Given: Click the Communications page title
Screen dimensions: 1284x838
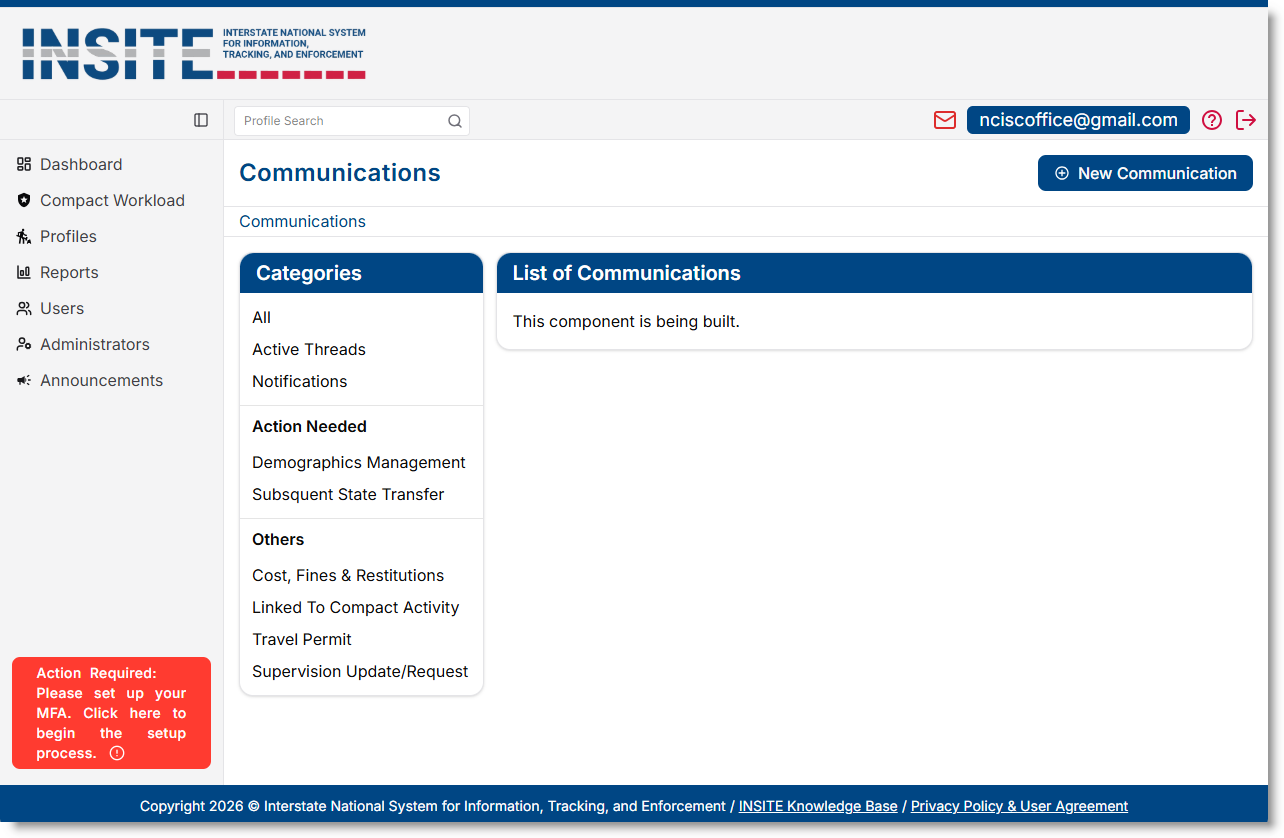Looking at the screenshot, I should pyautogui.click(x=340, y=173).
